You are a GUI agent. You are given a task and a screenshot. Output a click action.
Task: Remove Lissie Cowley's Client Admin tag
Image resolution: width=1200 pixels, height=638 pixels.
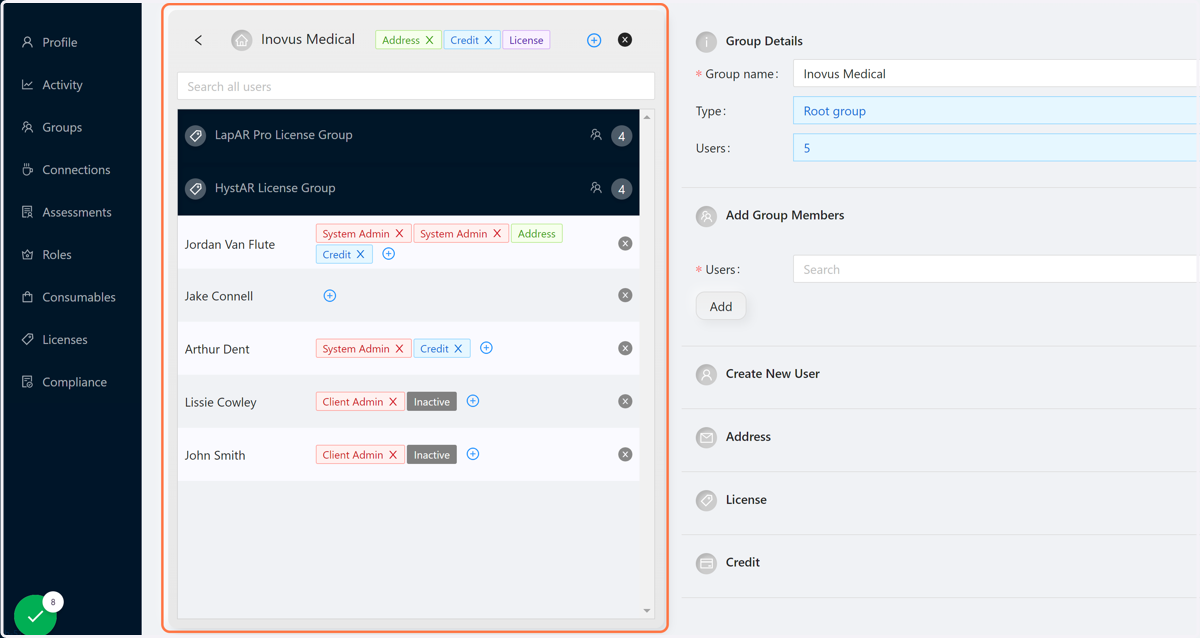pos(393,402)
